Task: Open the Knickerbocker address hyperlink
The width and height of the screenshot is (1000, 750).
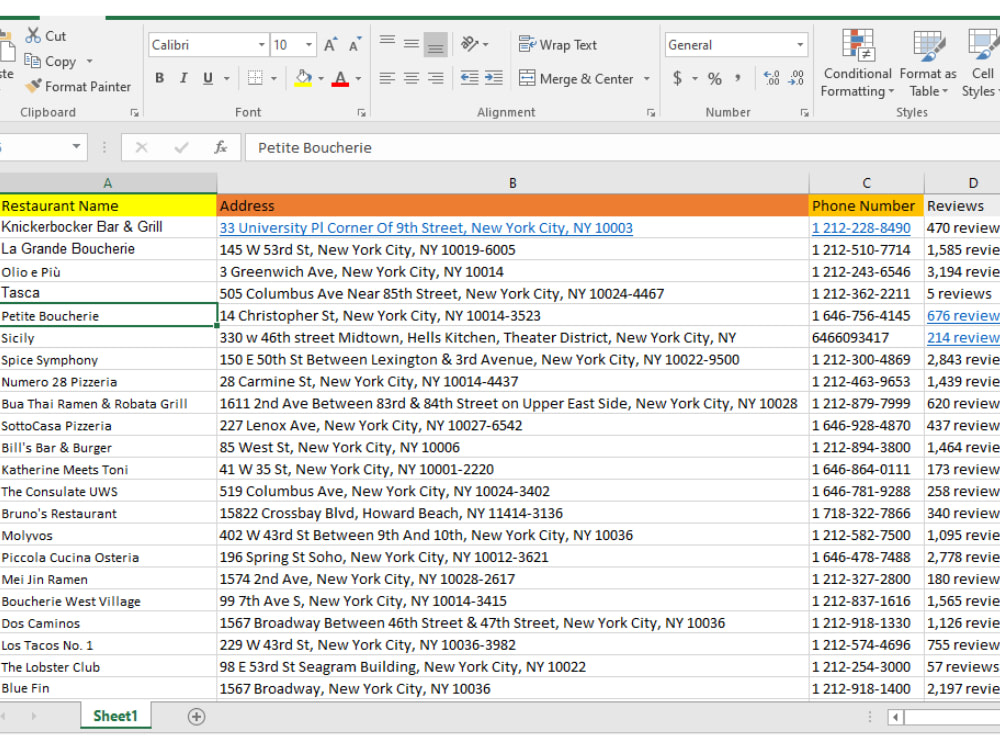Action: 426,227
